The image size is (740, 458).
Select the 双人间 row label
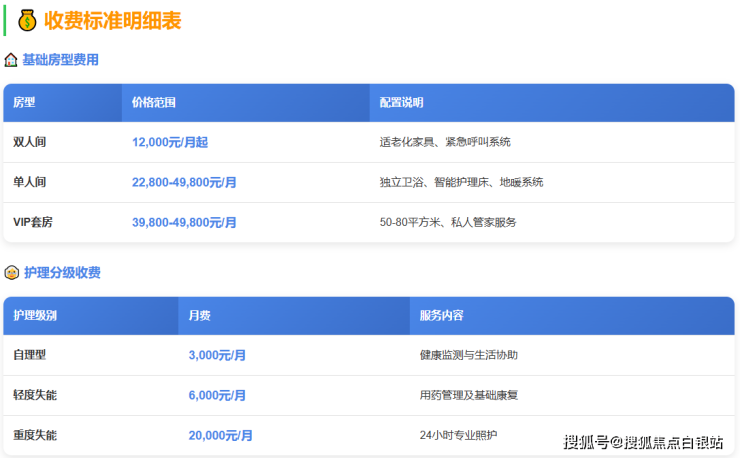click(x=29, y=142)
